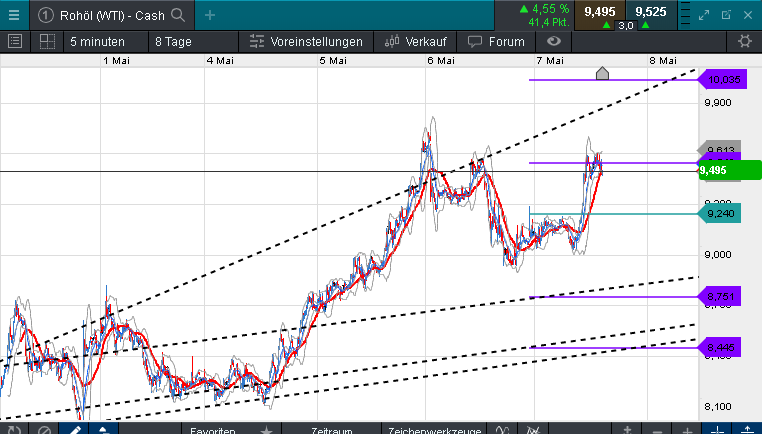Click the sell price 9,495 box
Viewport: 762px width, 434px height.
point(600,15)
